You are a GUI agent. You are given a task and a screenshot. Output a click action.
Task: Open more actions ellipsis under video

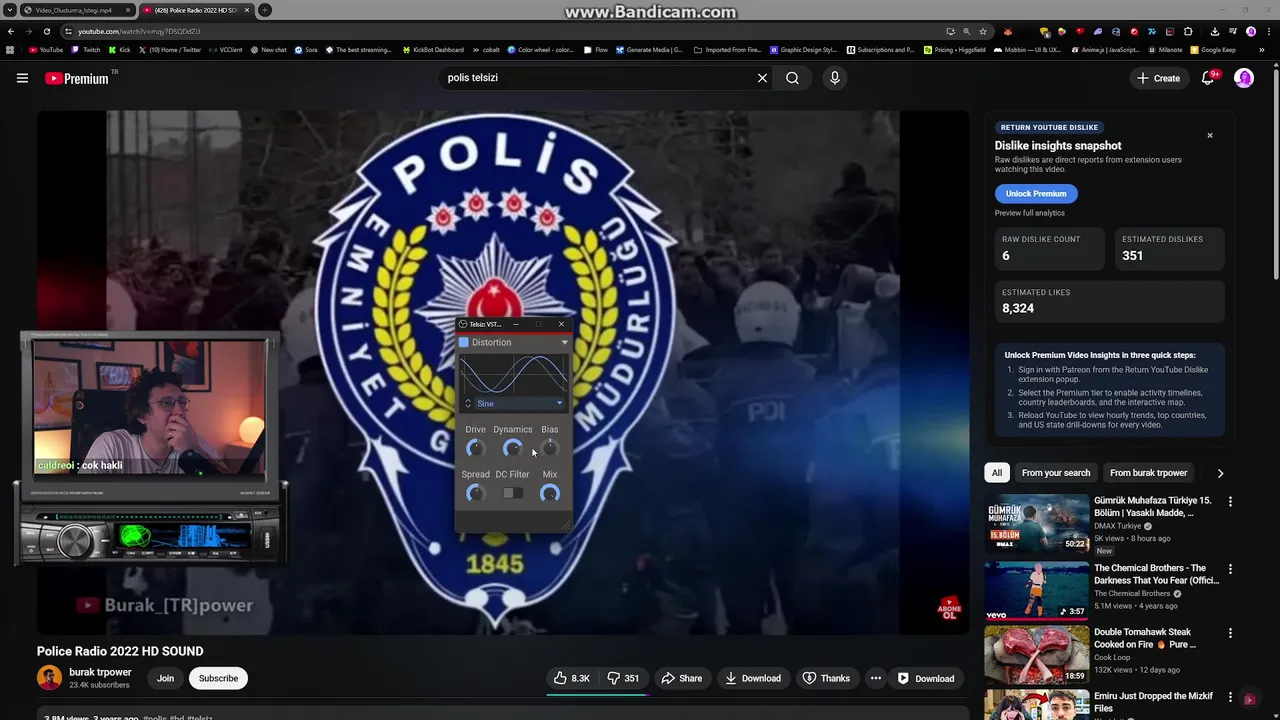point(875,678)
